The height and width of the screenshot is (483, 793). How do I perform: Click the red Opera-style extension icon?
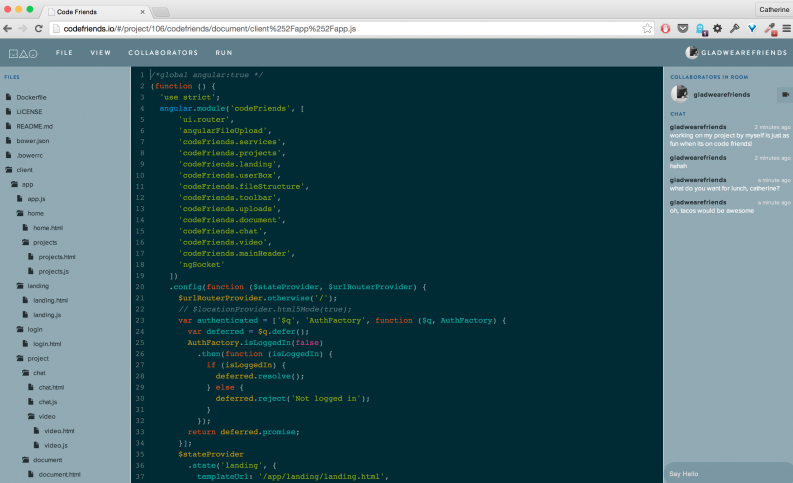coord(666,29)
